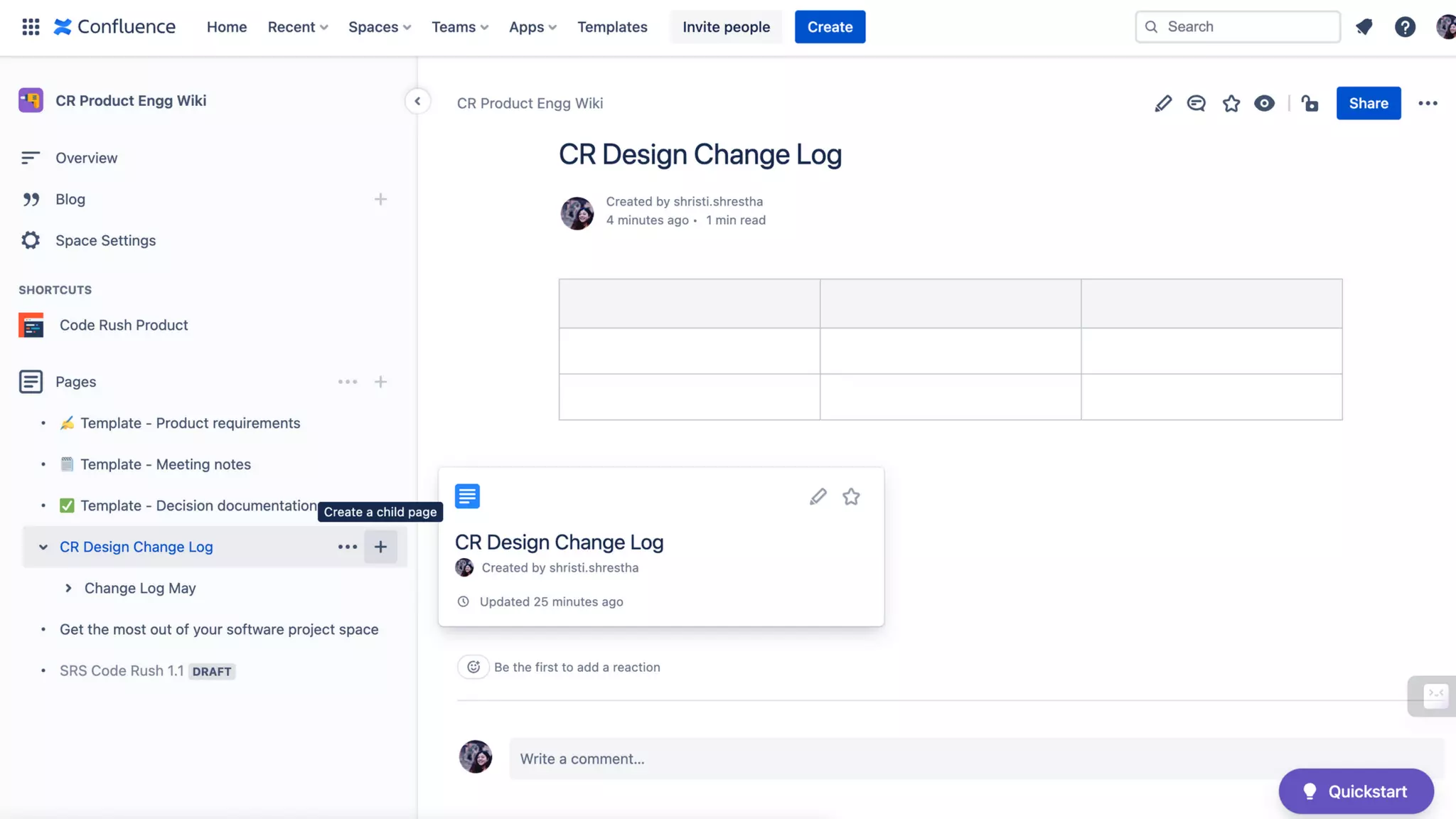Expand the Change Log May page

pyautogui.click(x=68, y=588)
